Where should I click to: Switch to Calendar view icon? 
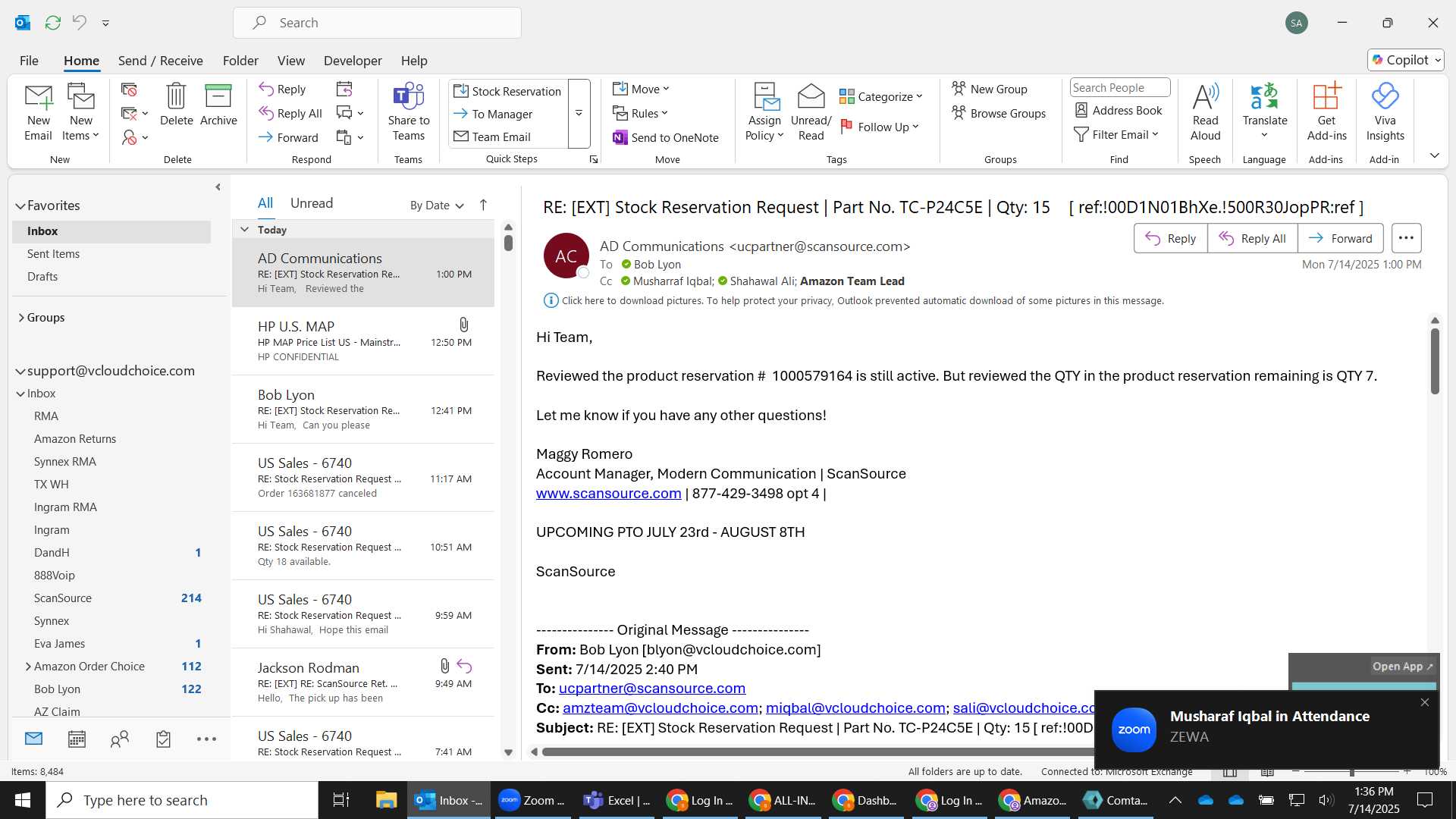(77, 739)
